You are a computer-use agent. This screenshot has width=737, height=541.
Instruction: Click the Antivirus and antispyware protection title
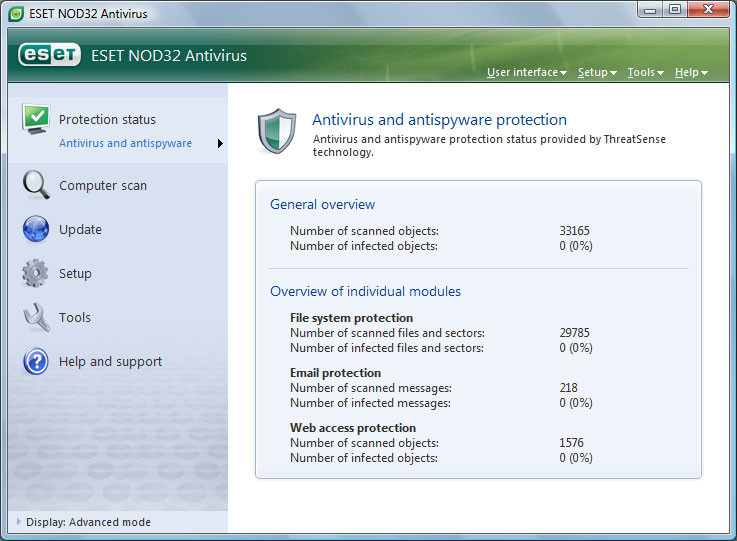coord(439,120)
